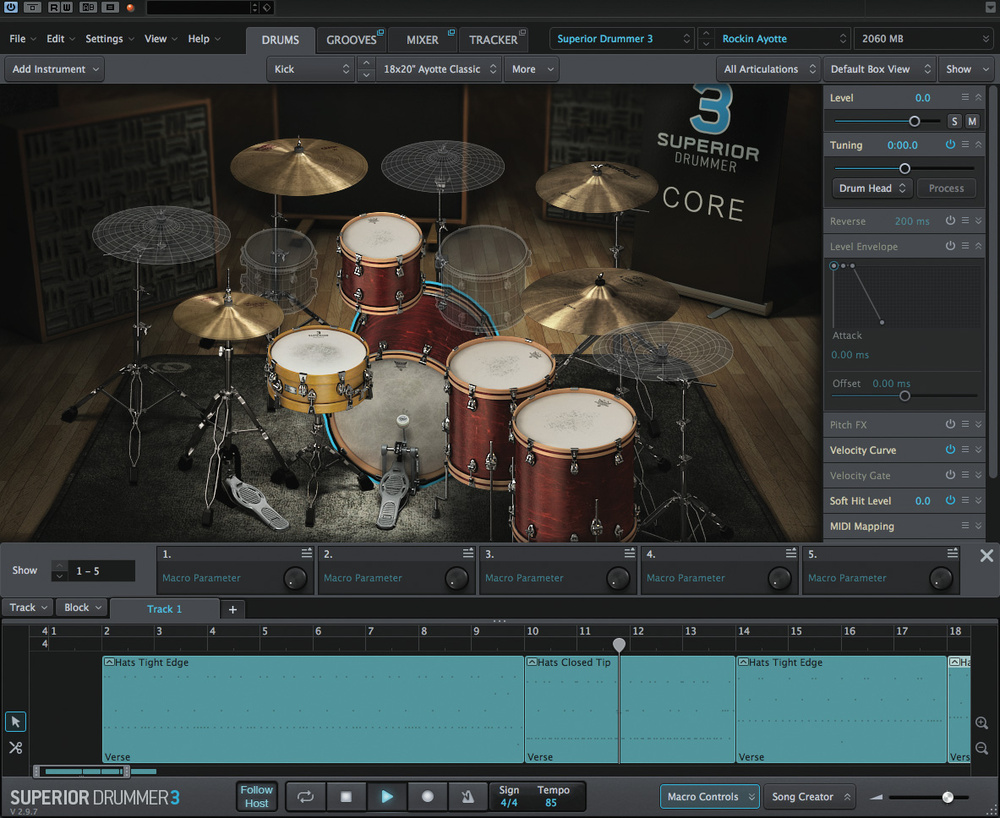Click the Stop transport button
Image resolution: width=1000 pixels, height=818 pixels.
click(x=346, y=797)
